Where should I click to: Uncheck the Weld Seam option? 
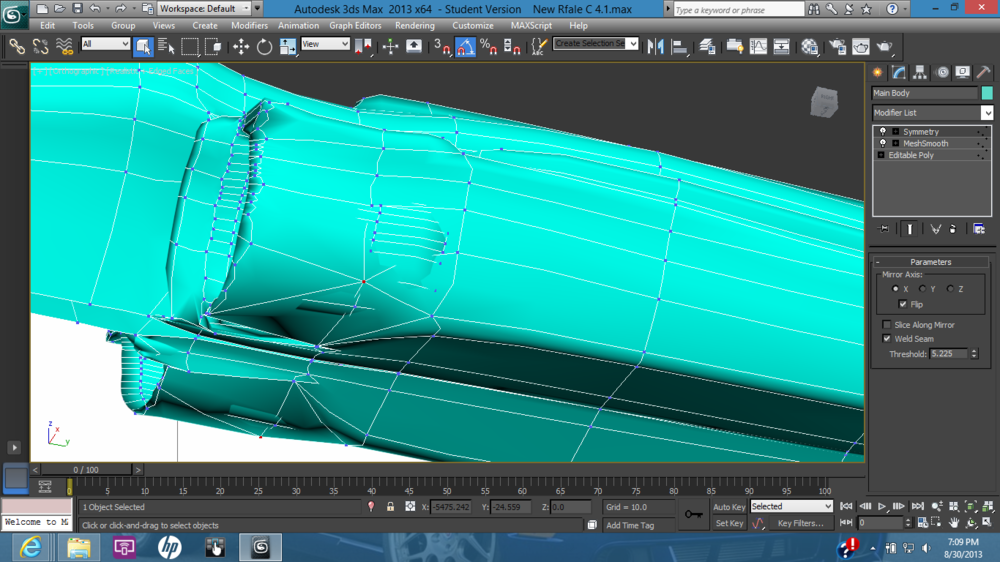887,339
